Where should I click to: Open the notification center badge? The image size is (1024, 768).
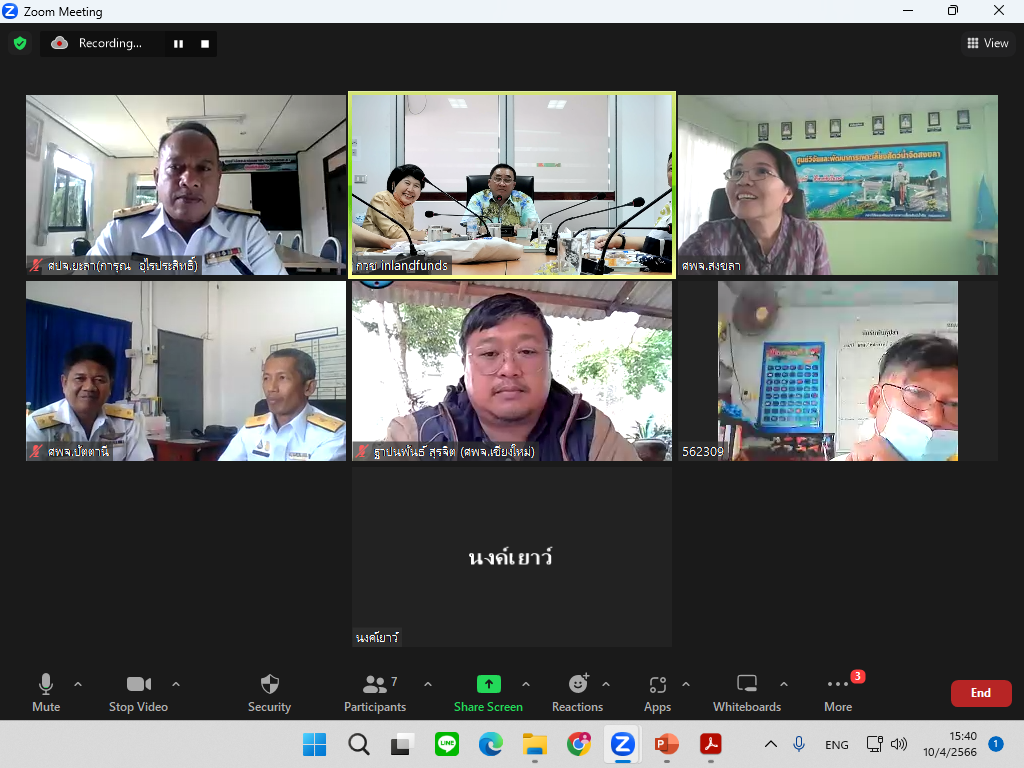pyautogui.click(x=996, y=743)
